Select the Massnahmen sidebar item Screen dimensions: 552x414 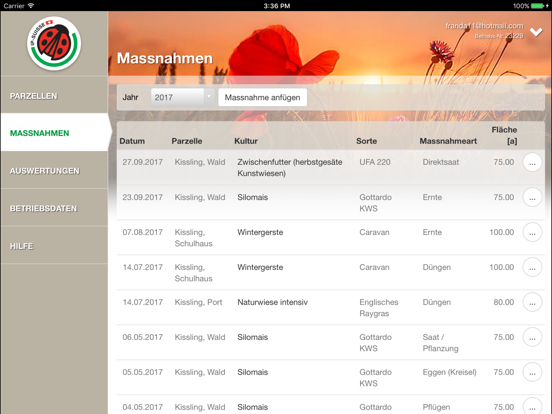coord(54,133)
